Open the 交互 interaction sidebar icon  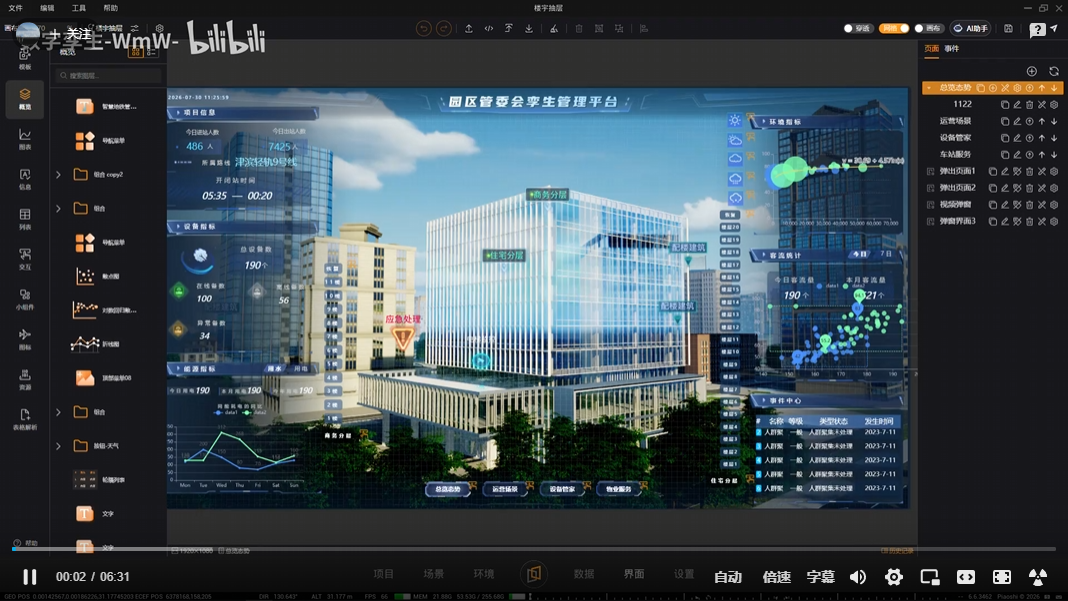[x=25, y=260]
